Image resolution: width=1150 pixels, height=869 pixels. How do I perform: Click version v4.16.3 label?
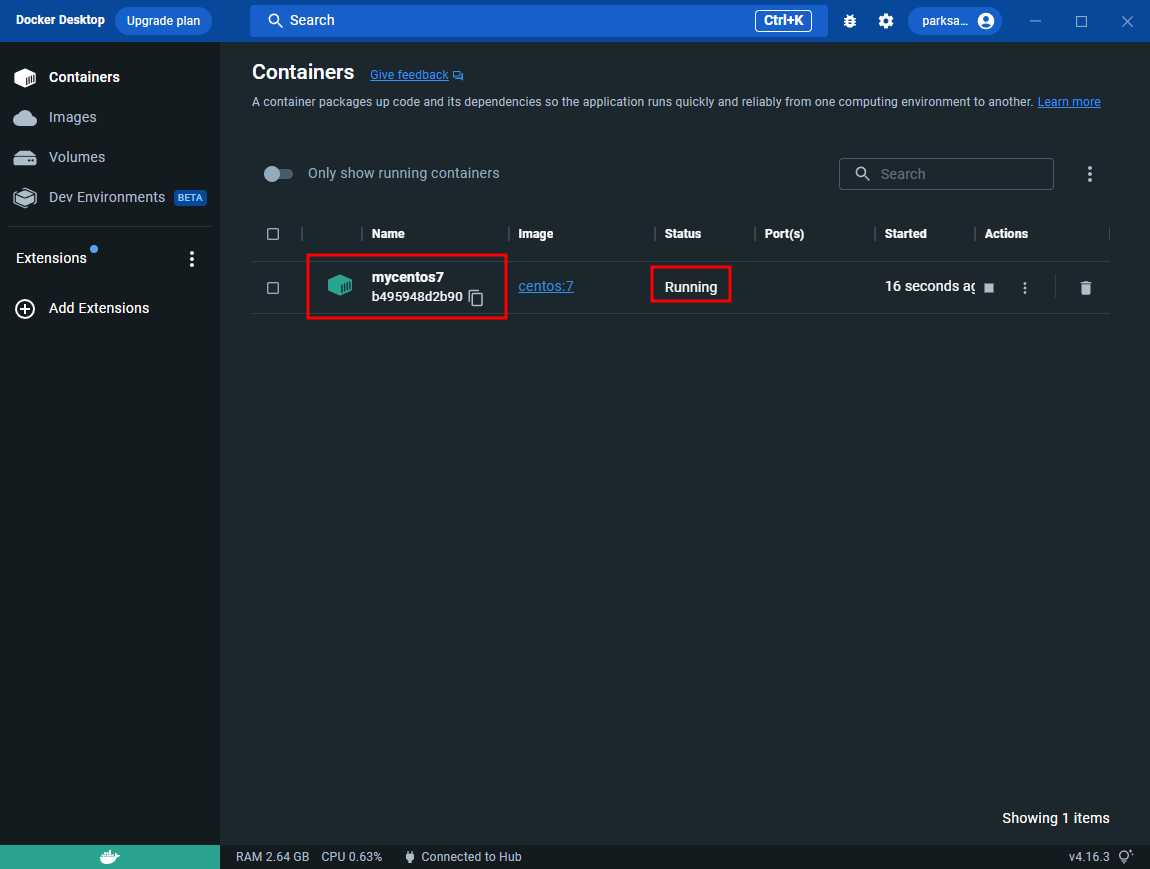[1088, 857]
